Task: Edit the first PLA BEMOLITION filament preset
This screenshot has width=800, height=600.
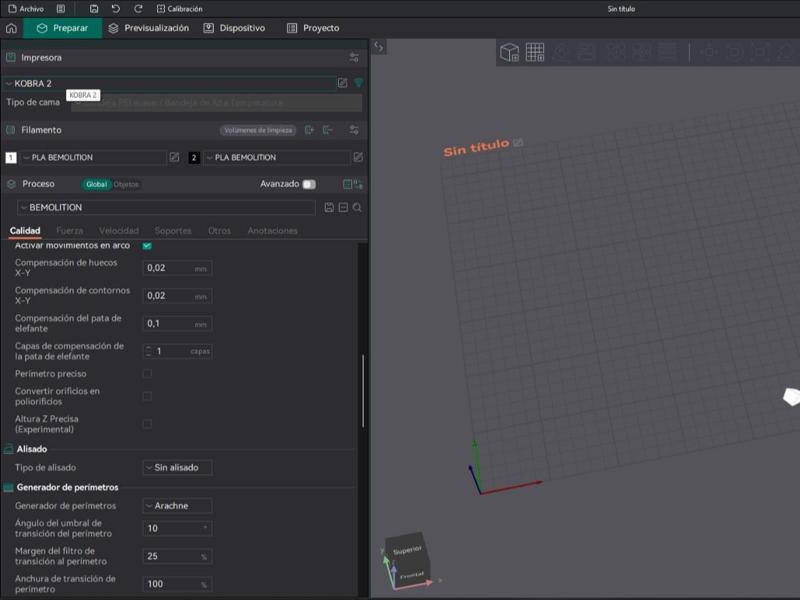Action: (174, 157)
